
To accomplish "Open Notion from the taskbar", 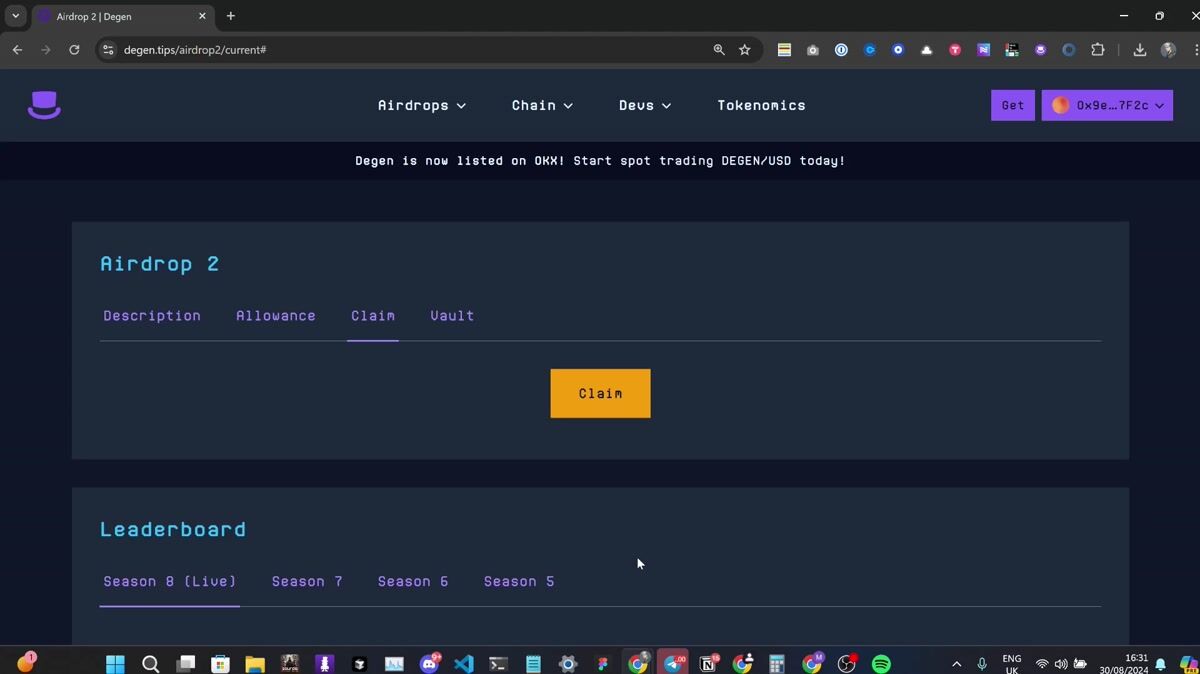I will [x=707, y=664].
